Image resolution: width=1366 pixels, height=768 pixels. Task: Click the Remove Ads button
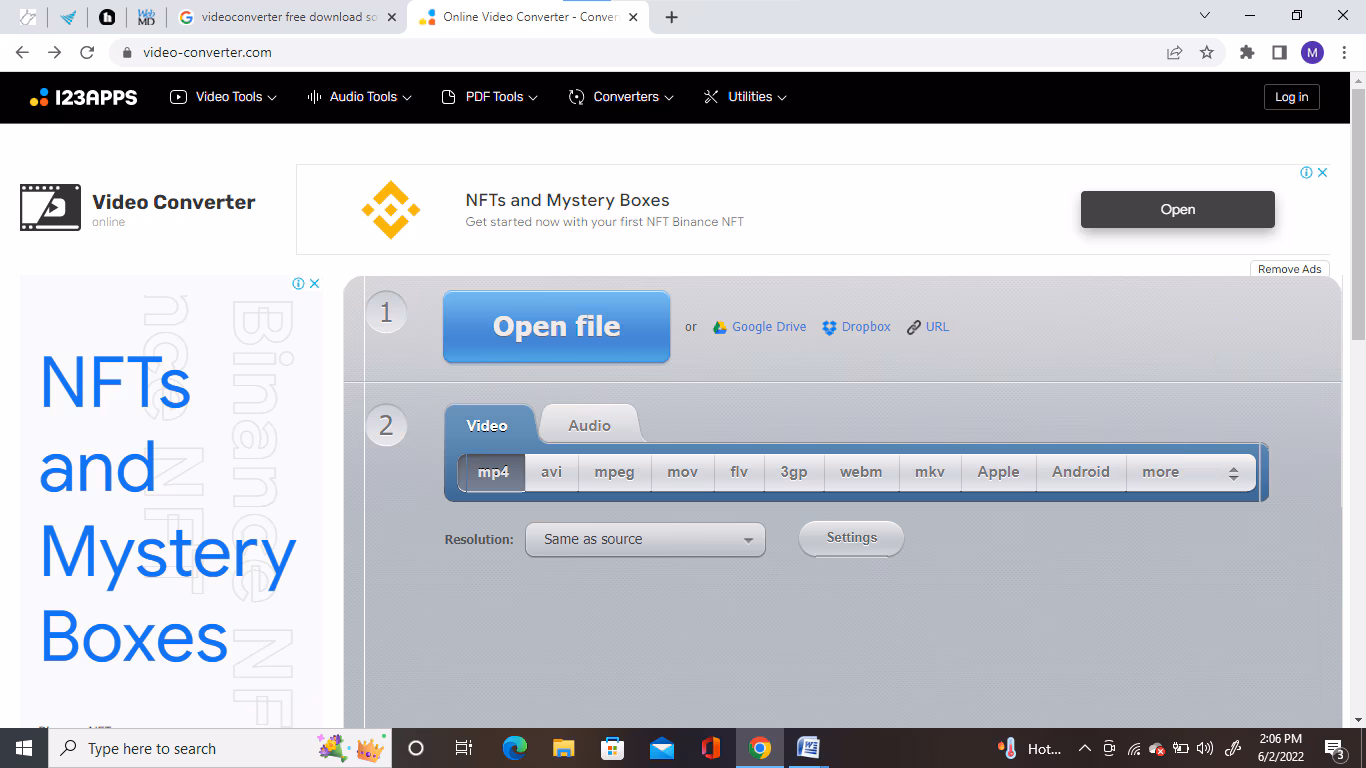(1289, 269)
